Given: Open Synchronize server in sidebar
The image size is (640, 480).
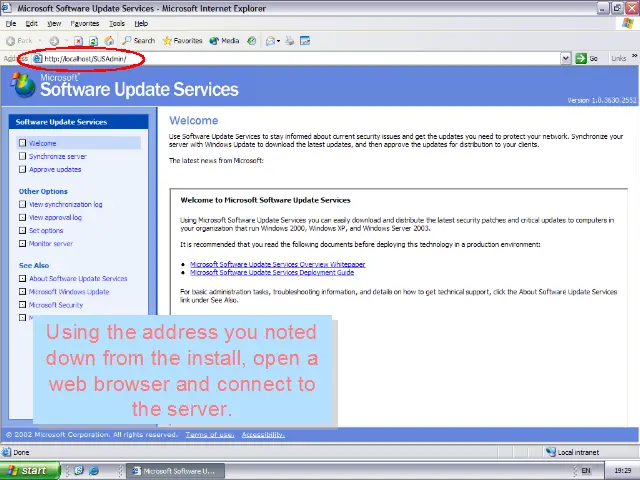Looking at the screenshot, I should pyautogui.click(x=58, y=156).
